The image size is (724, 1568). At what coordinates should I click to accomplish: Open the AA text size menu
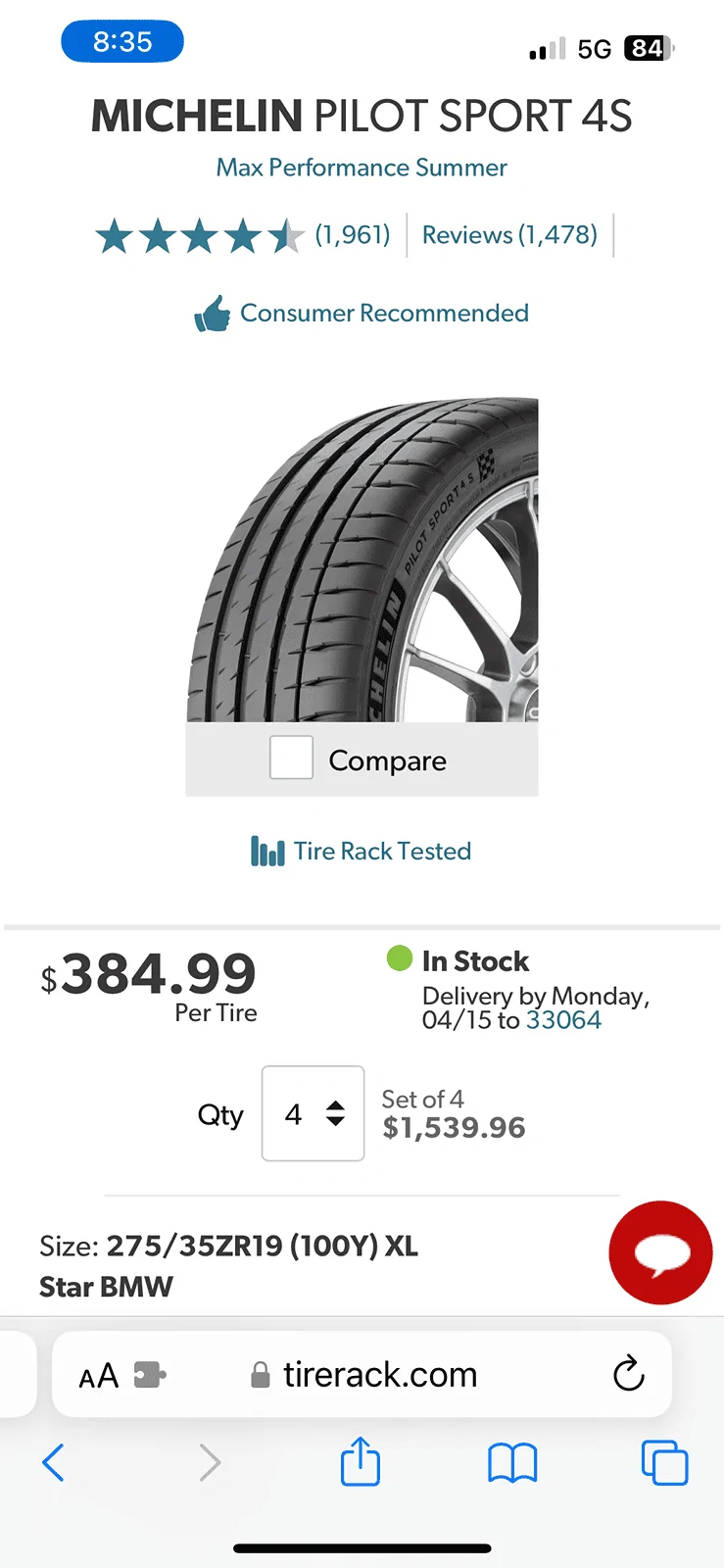pos(98,1376)
